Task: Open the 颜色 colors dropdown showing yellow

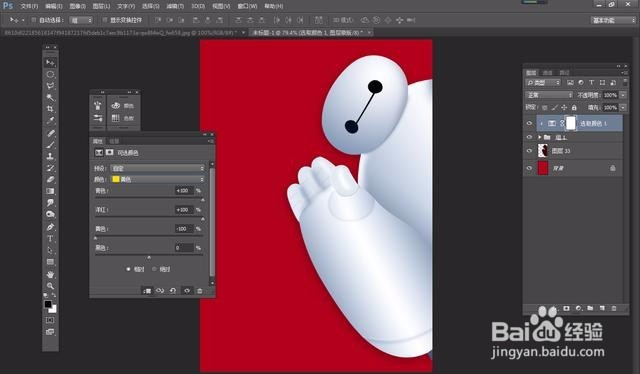Action: click(158, 179)
